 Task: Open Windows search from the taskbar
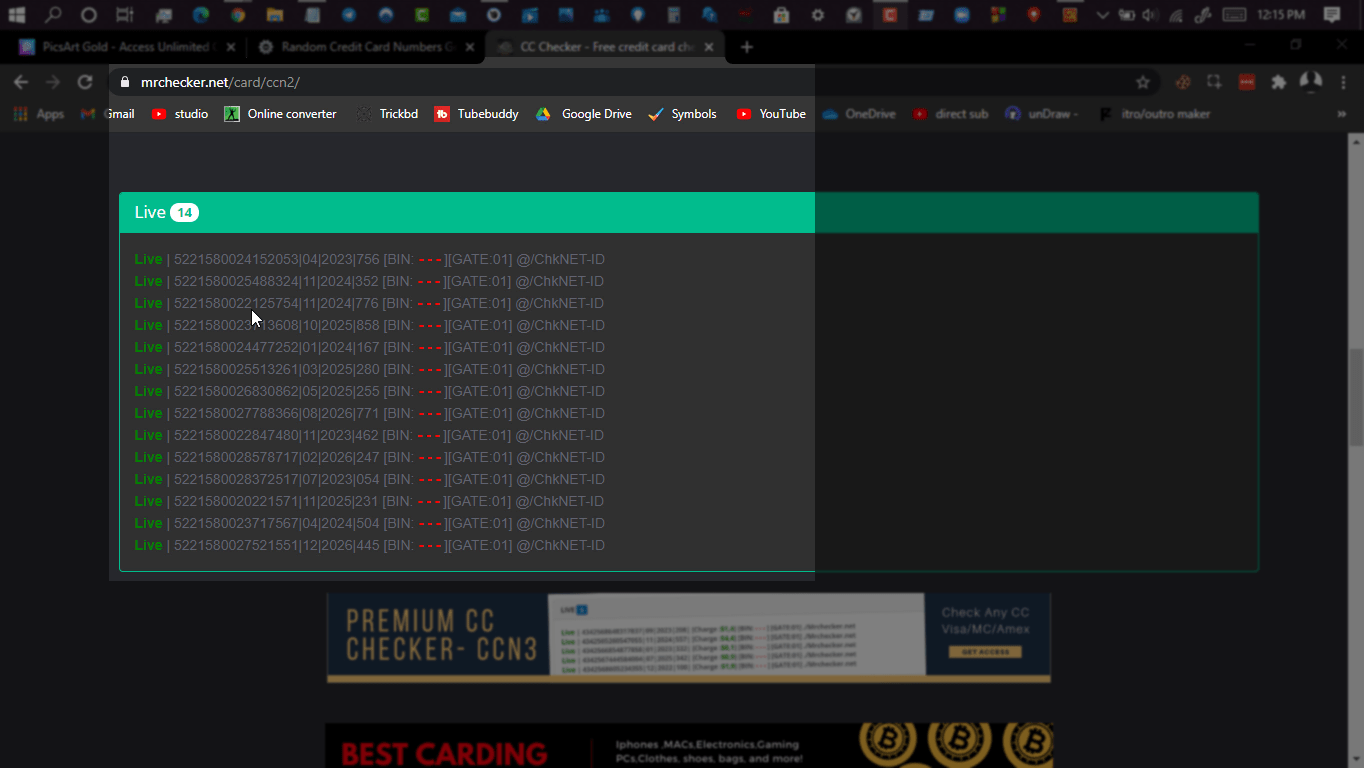pyautogui.click(x=53, y=15)
